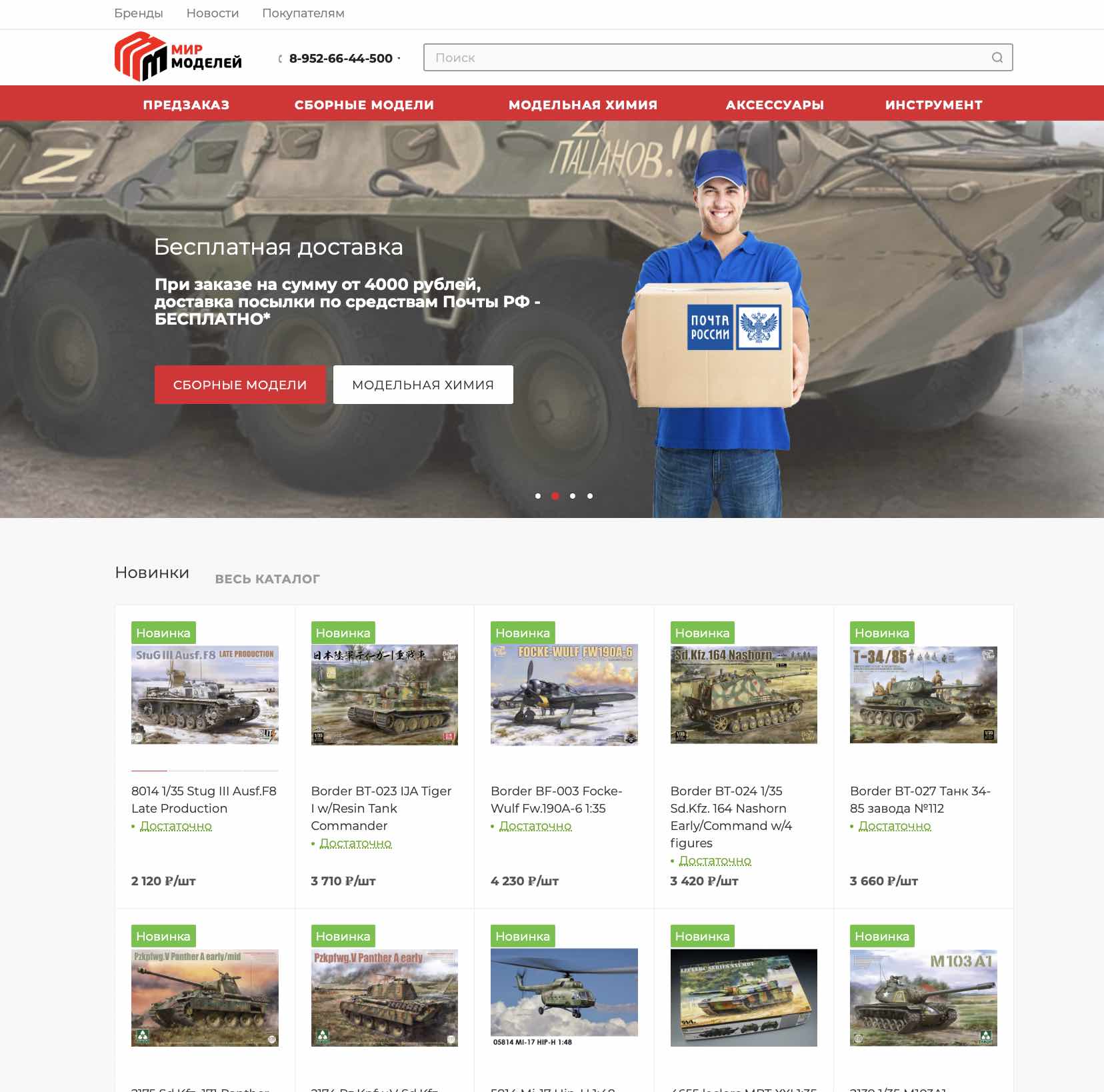This screenshot has height=1092, width=1104.
Task: Open the Аксессуары navigation menu
Action: (775, 105)
